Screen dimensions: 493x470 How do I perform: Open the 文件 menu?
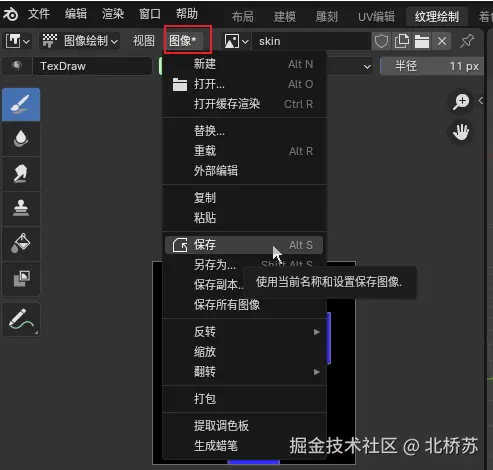point(39,14)
